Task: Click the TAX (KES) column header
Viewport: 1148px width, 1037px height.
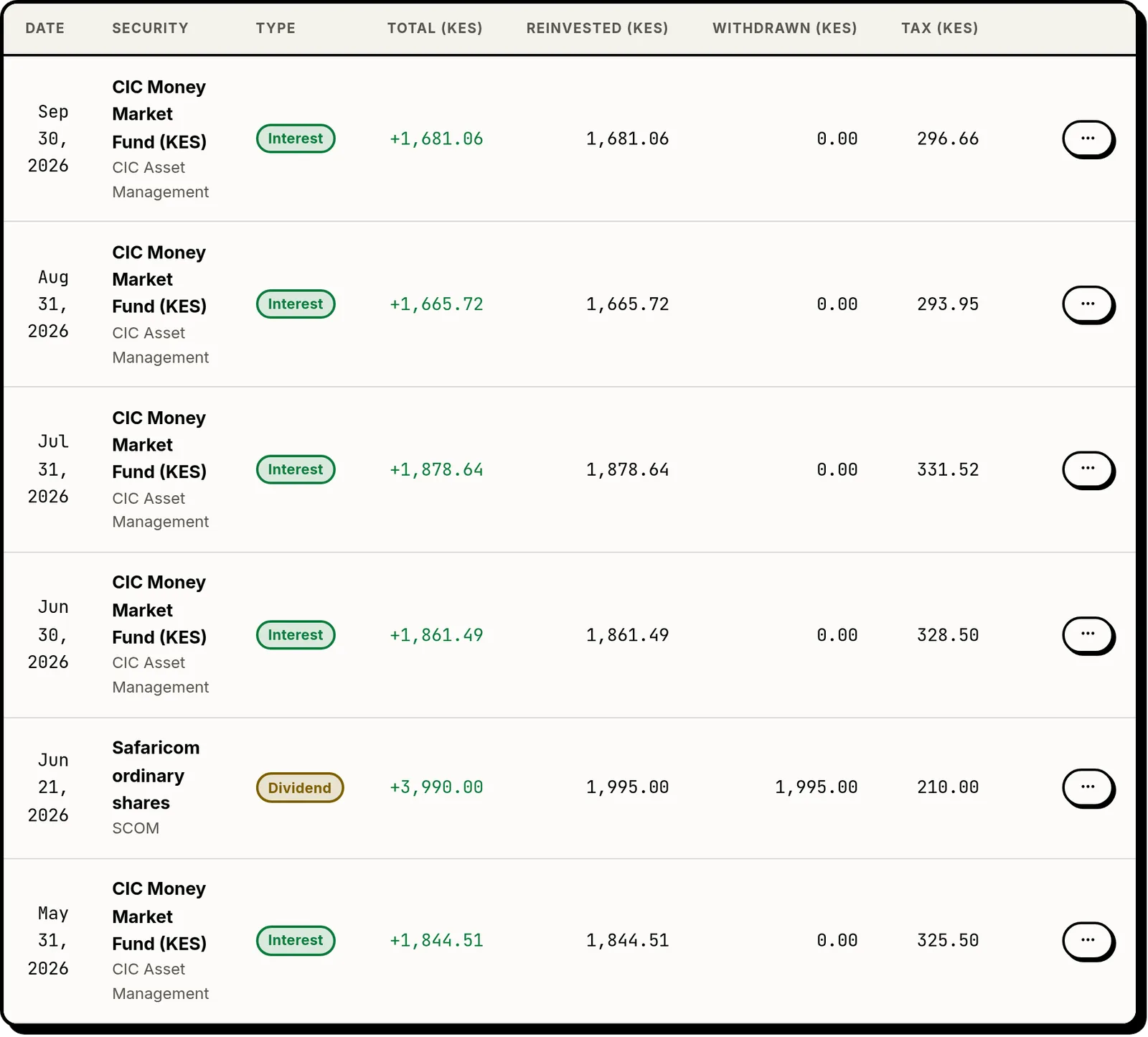Action: tap(940, 28)
